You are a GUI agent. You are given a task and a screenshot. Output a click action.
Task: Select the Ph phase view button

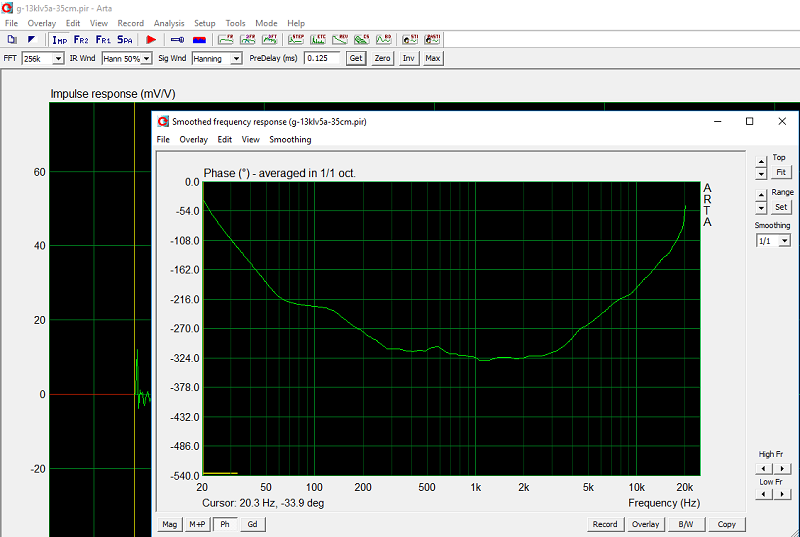tap(225, 524)
